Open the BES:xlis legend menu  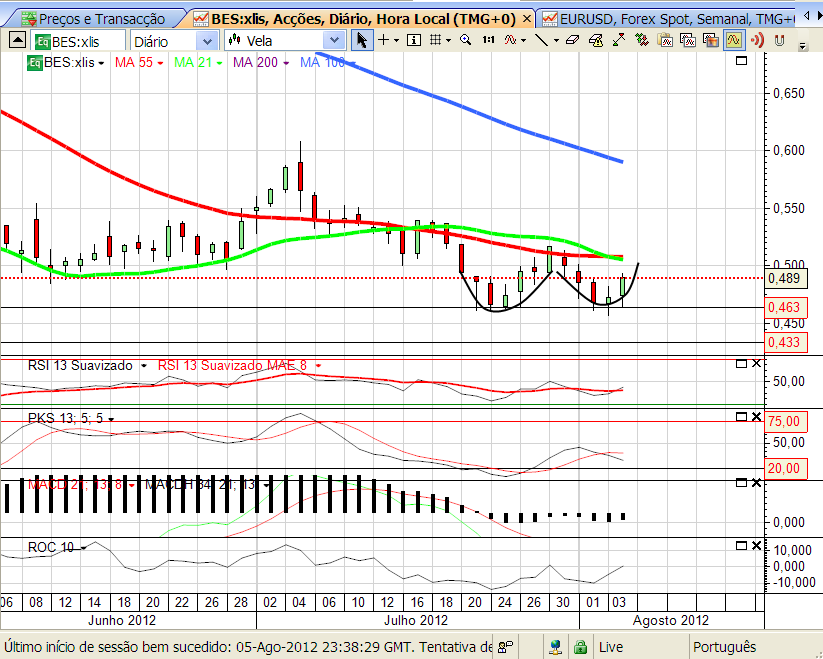tap(101, 63)
